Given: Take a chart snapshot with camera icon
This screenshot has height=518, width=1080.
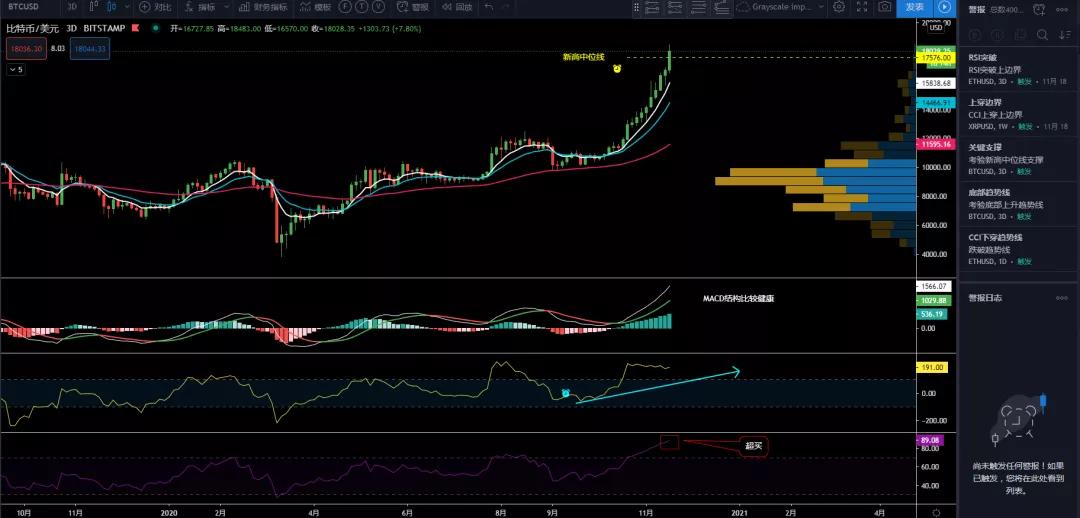Looking at the screenshot, I should tap(885, 7).
